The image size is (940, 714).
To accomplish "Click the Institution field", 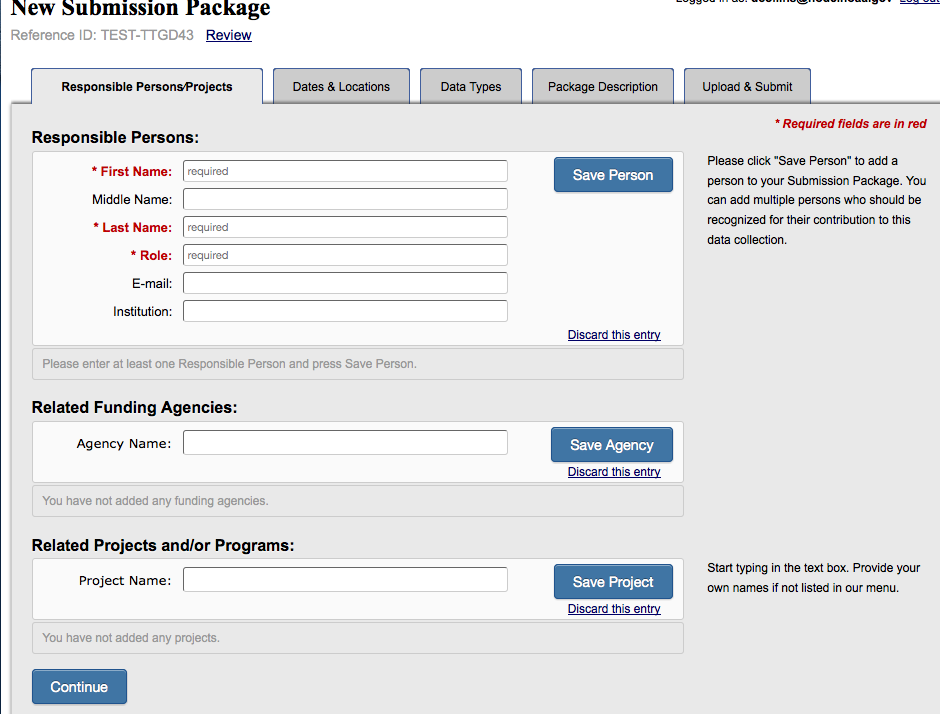I will 345,311.
